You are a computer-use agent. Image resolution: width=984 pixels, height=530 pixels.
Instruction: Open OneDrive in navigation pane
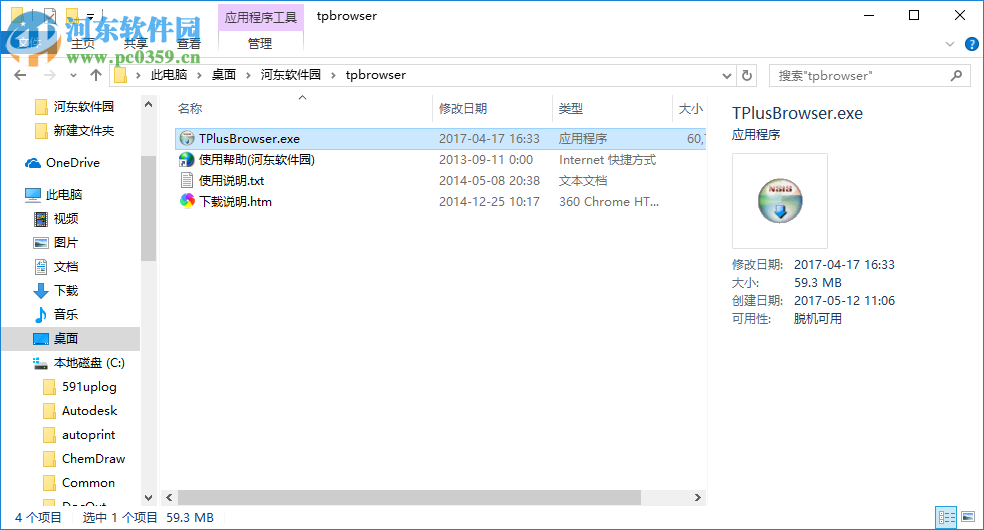pyautogui.click(x=62, y=162)
